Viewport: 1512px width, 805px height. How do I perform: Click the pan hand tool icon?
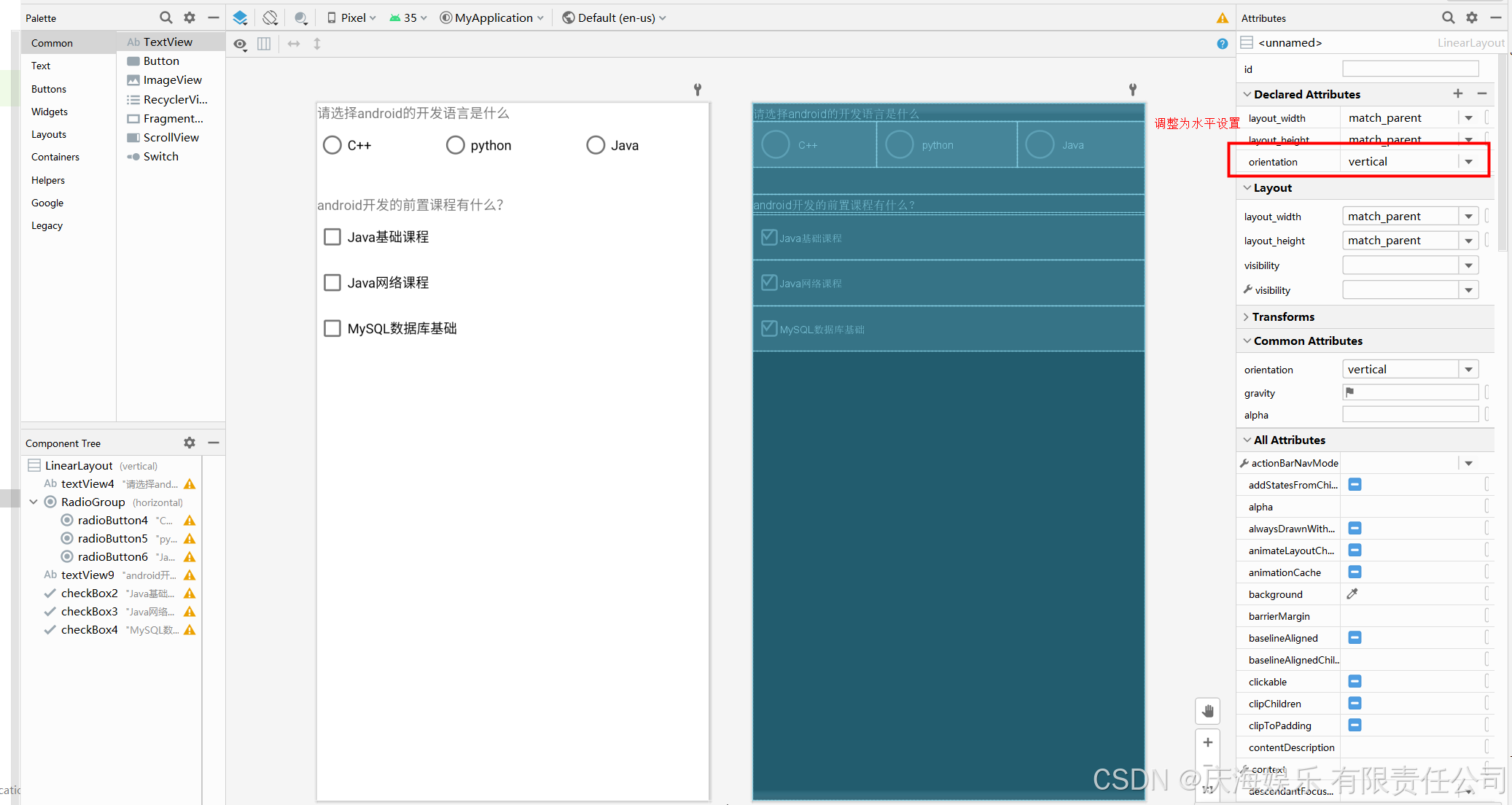(x=1208, y=711)
